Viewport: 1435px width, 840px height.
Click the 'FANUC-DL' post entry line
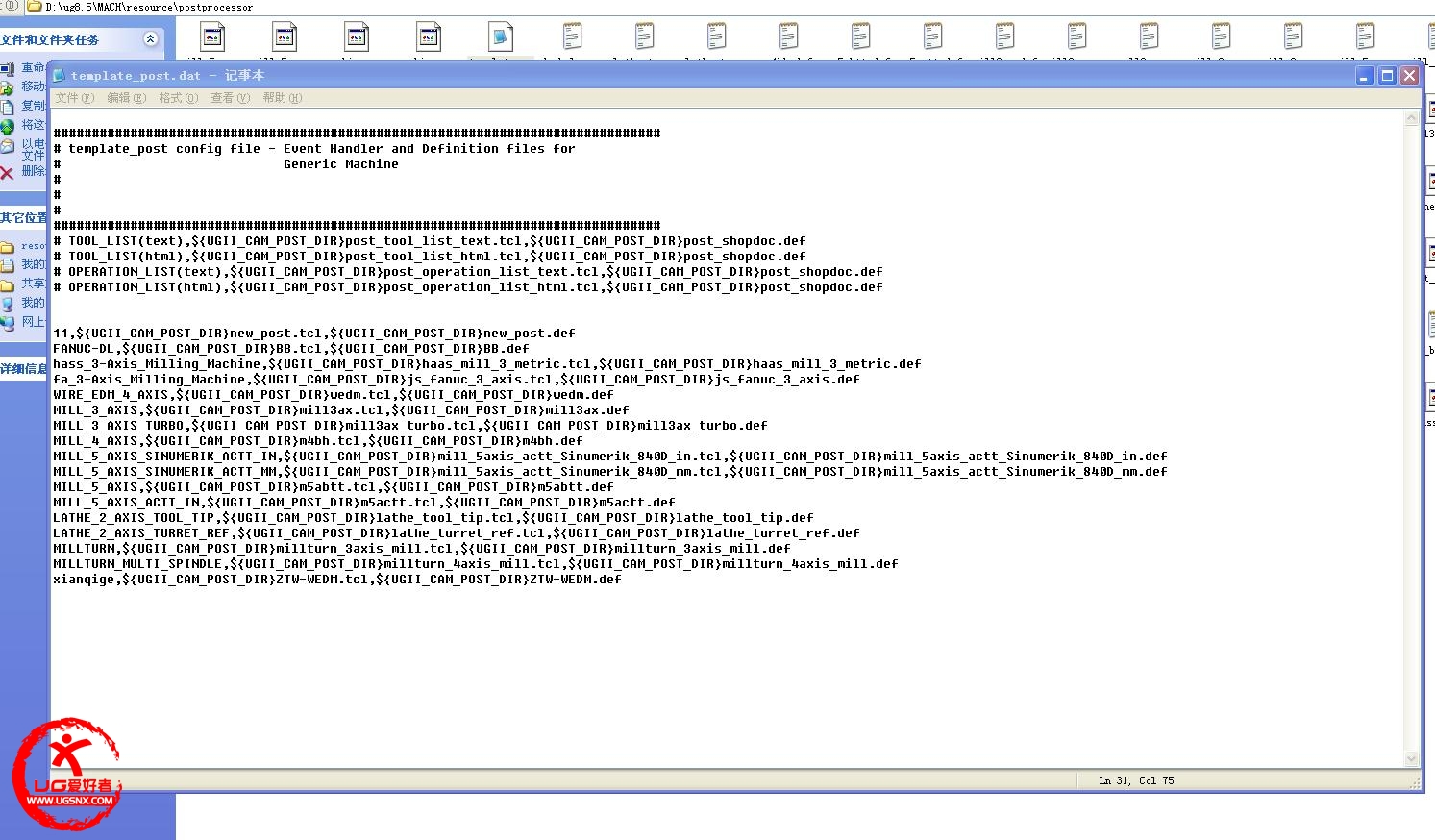291,349
